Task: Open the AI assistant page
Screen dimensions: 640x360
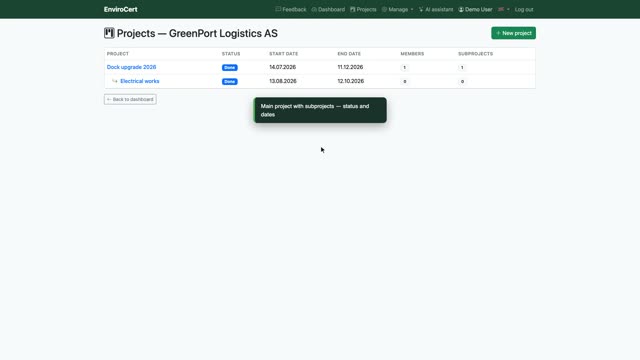Action: point(436,9)
